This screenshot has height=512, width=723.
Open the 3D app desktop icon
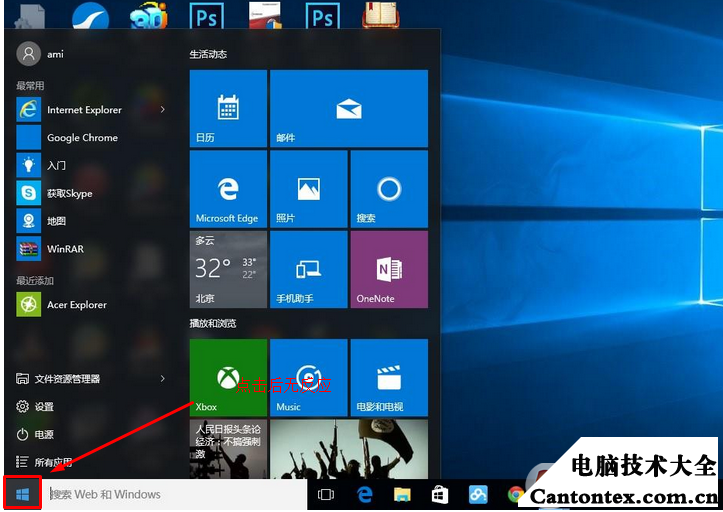tap(148, 15)
